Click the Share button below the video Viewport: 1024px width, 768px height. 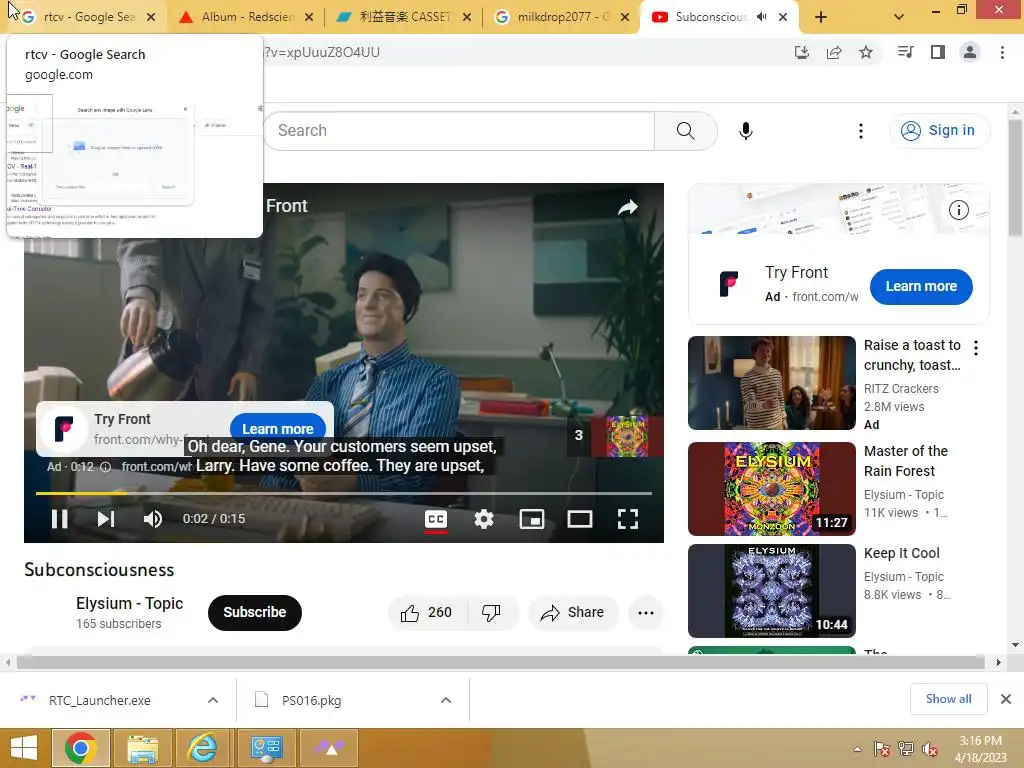click(573, 613)
